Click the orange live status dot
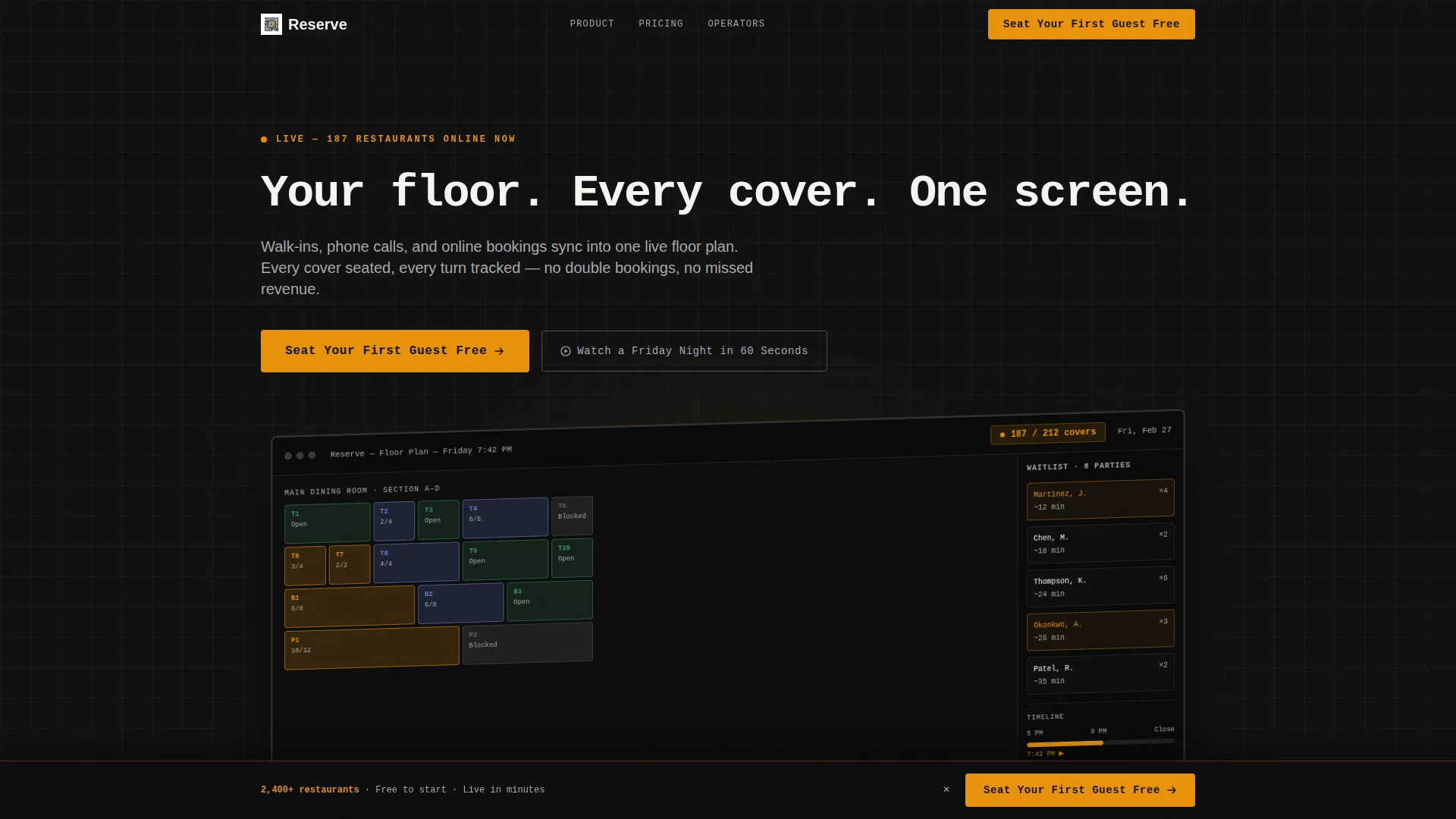1456x819 pixels. point(264,140)
